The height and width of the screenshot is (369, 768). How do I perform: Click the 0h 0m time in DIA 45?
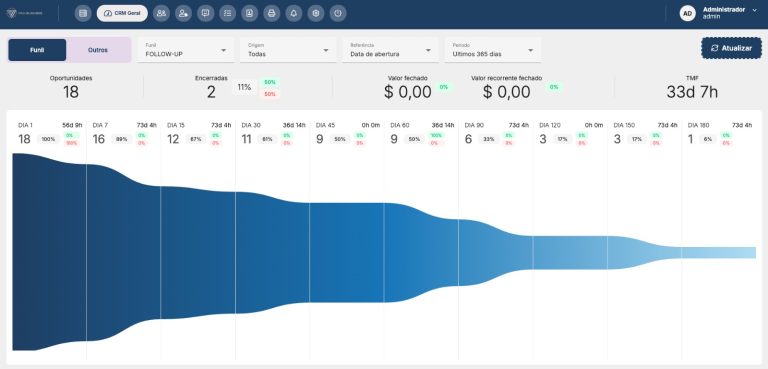coord(371,125)
